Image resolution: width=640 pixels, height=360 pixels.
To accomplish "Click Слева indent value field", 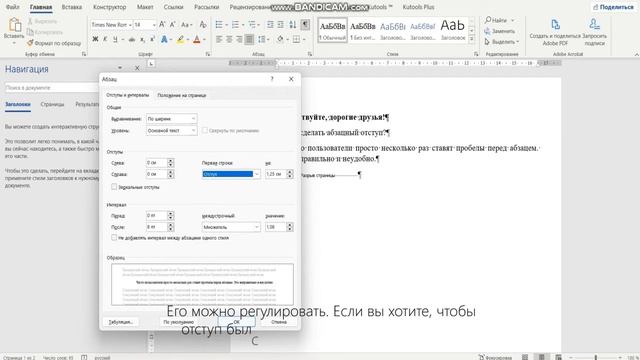I will (156, 163).
